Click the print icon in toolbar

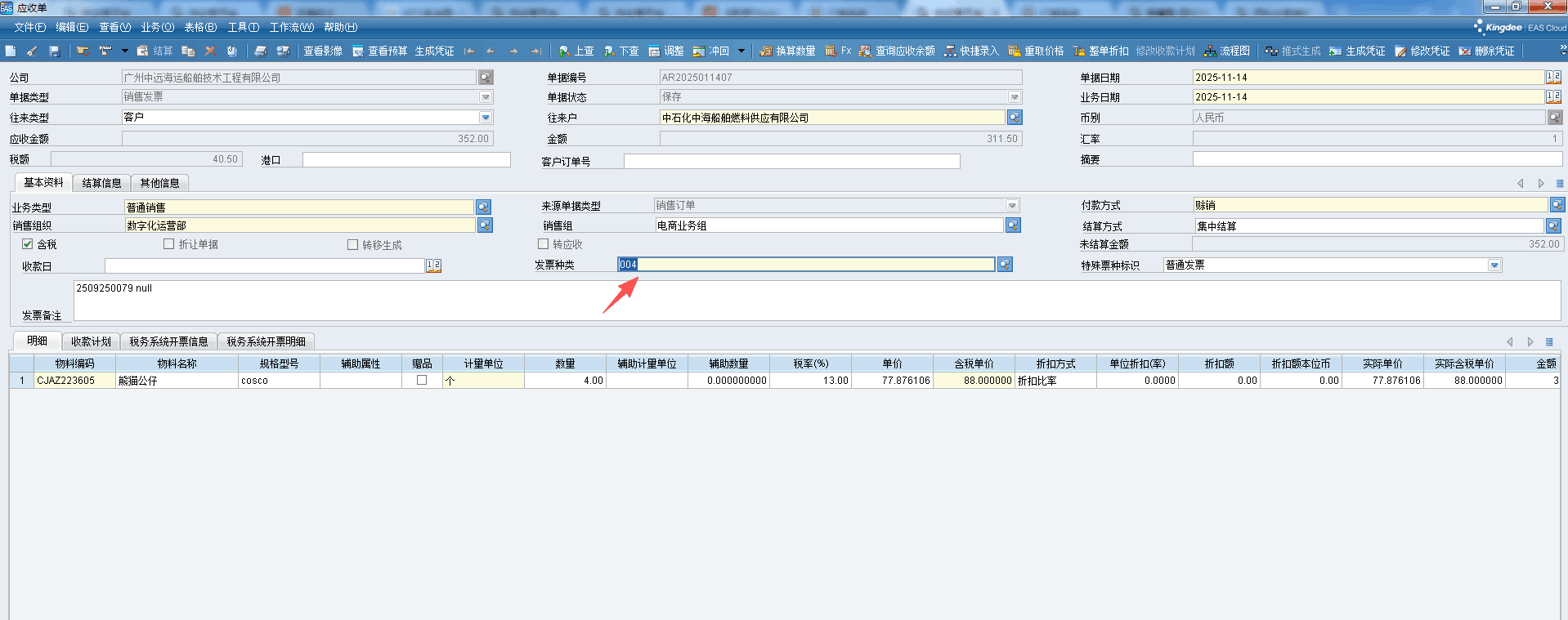260,51
